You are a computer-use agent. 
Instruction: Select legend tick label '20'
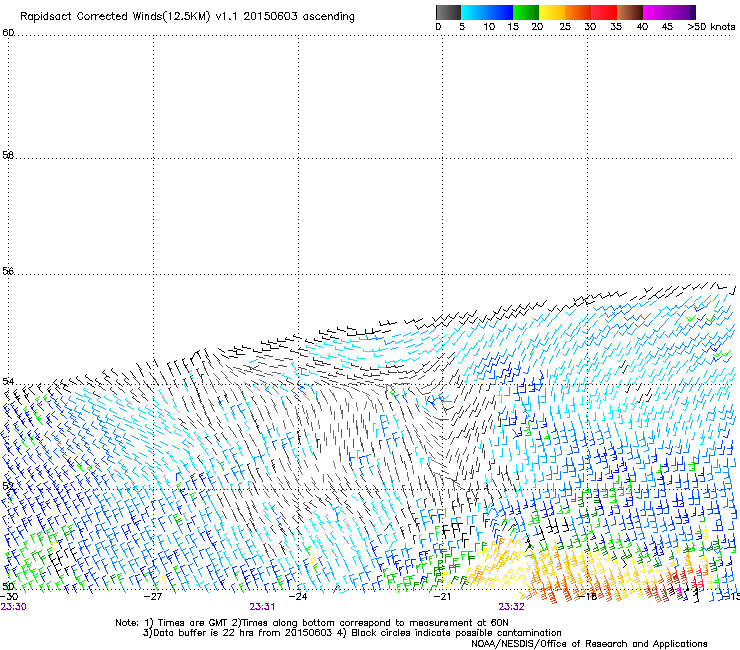(537, 27)
